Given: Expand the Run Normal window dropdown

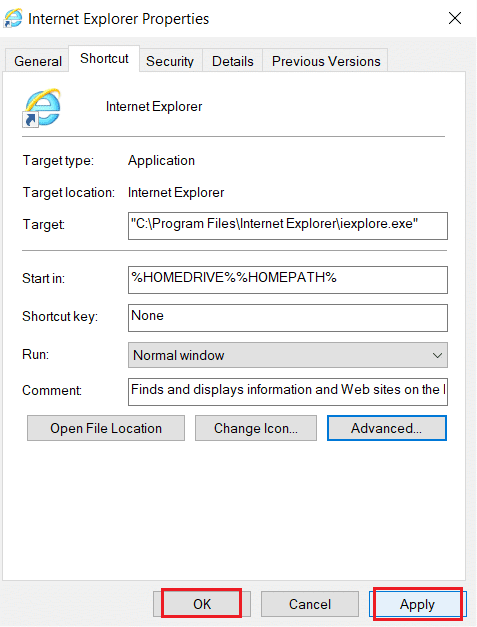Looking at the screenshot, I should pyautogui.click(x=287, y=355).
